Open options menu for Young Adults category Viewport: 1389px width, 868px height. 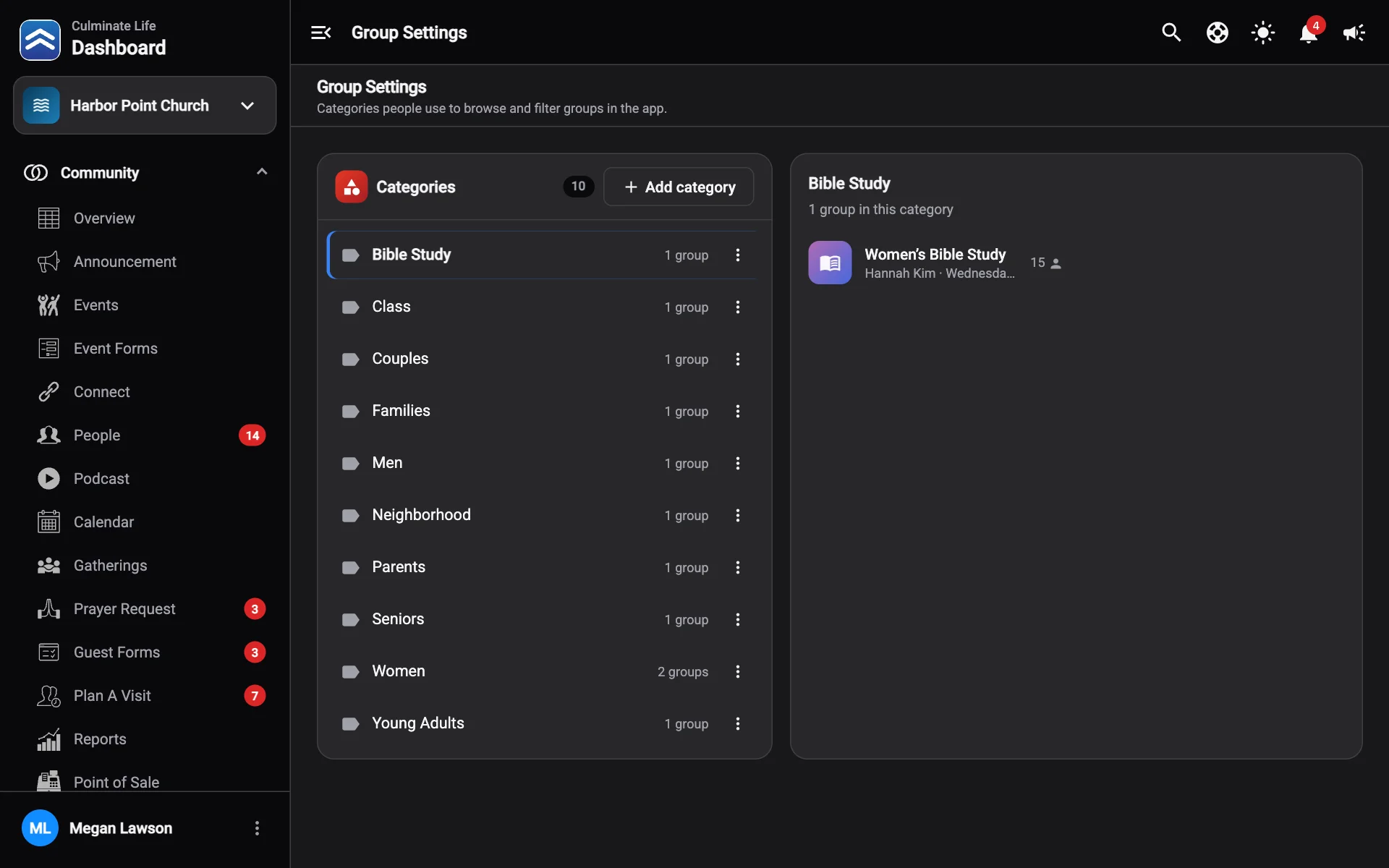[x=738, y=723]
